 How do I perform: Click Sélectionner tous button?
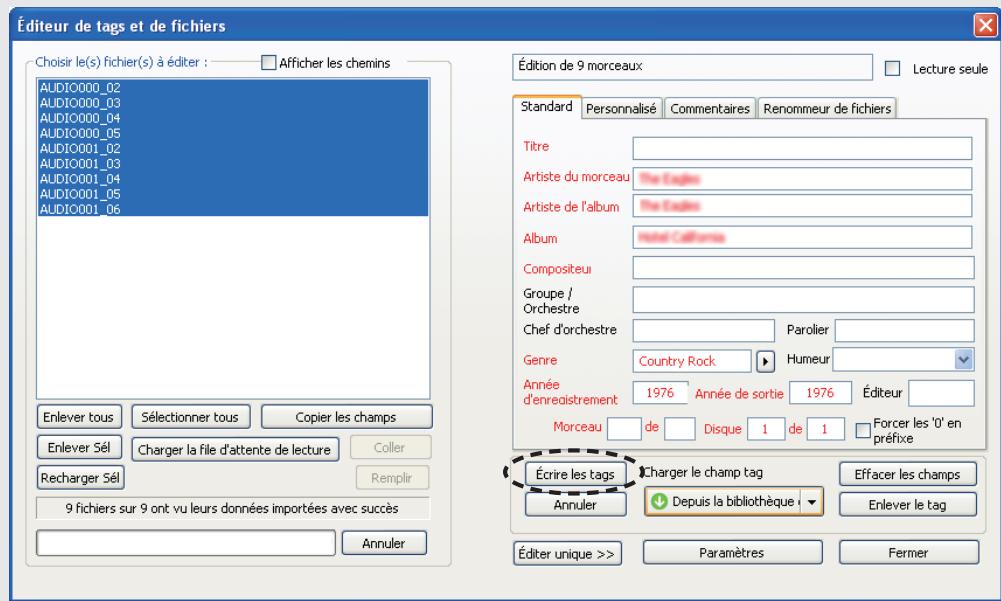190,417
